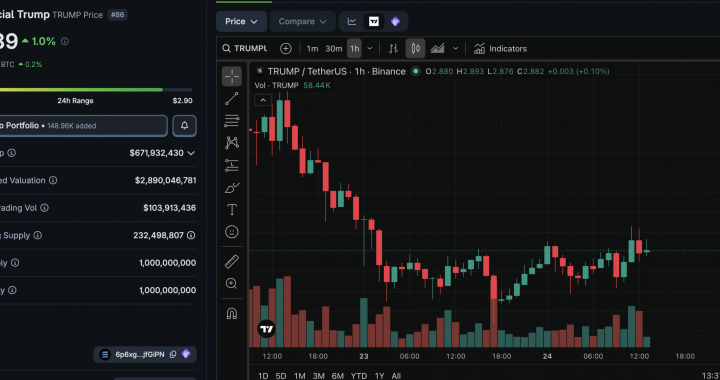Click the TradingView logo on chart
720x380 pixels.
266,329
